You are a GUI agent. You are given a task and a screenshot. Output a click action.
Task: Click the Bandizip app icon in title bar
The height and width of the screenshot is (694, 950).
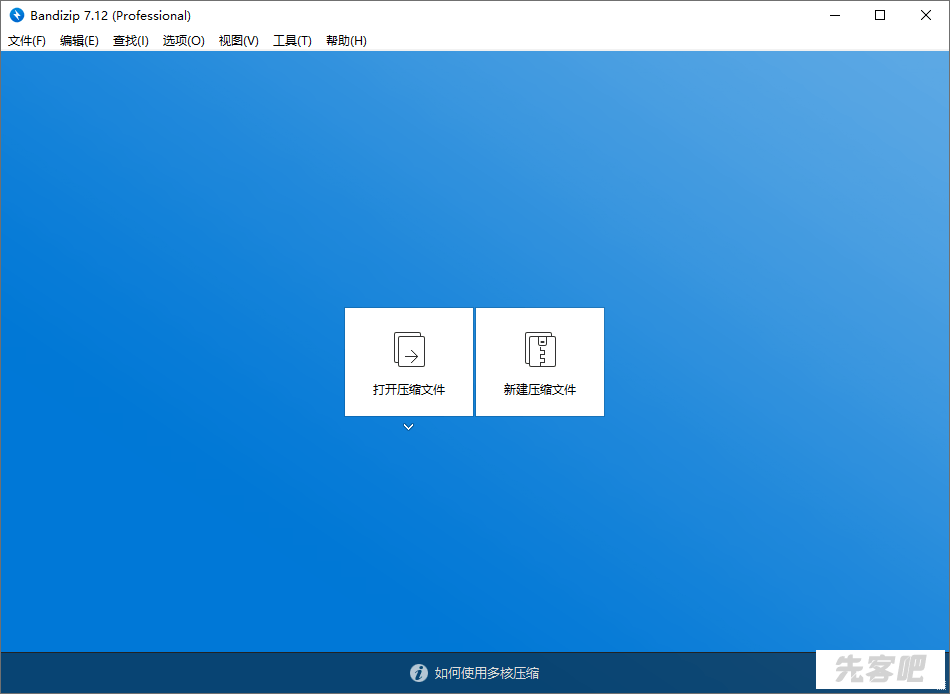click(16, 15)
